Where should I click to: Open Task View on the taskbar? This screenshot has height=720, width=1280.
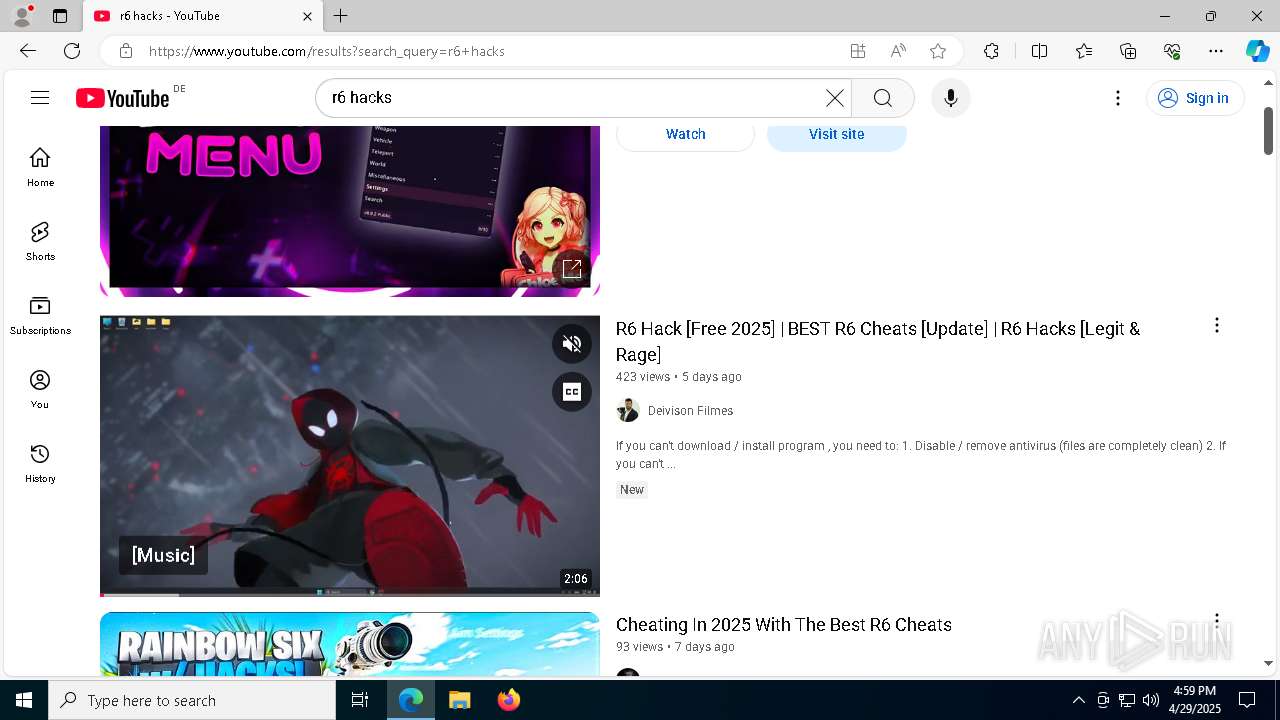(x=360, y=700)
